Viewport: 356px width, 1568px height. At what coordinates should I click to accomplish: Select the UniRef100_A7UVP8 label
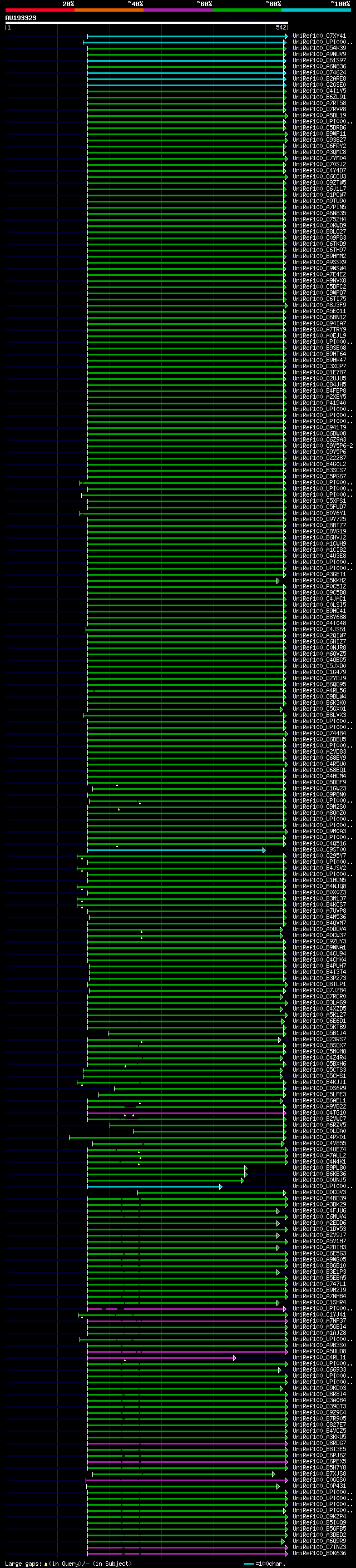click(x=319, y=911)
